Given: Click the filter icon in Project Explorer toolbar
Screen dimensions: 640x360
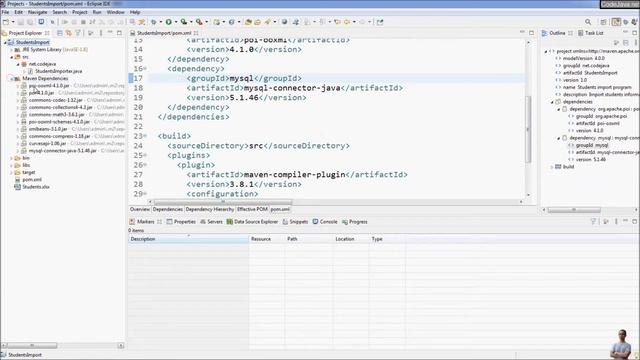Looking at the screenshot, I should click(78, 33).
